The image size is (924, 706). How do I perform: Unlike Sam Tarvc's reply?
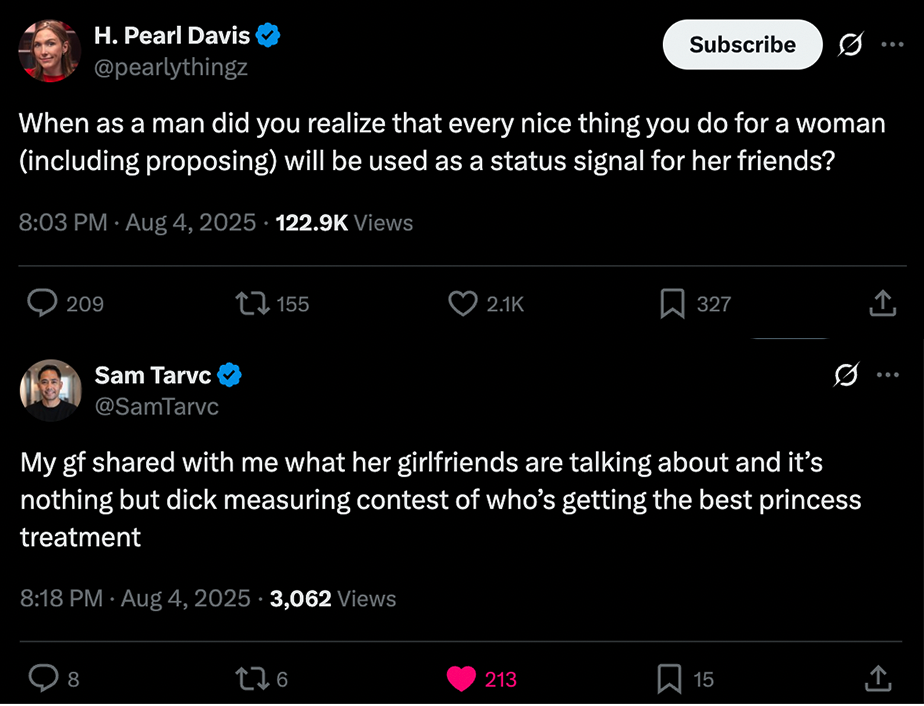click(462, 679)
